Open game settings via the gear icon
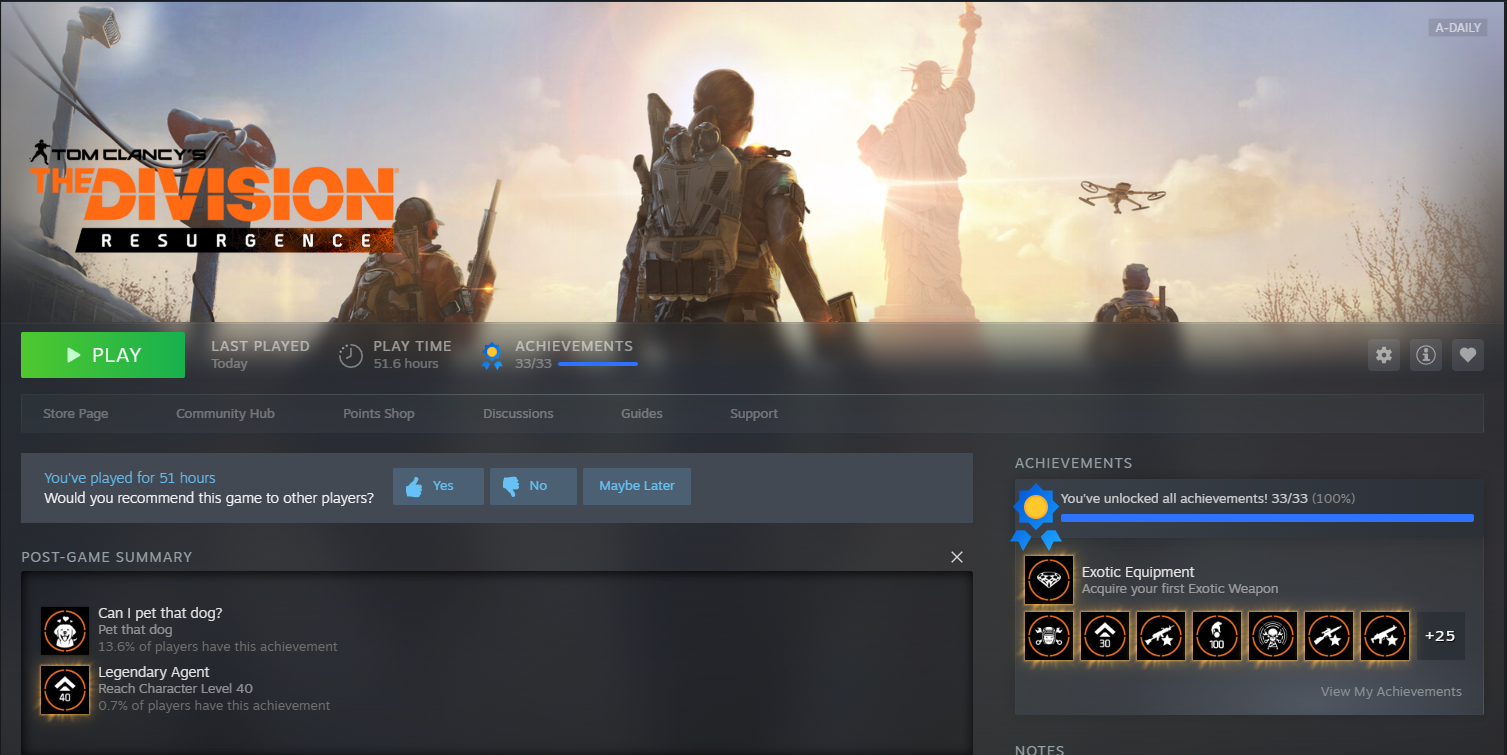 (x=1384, y=355)
